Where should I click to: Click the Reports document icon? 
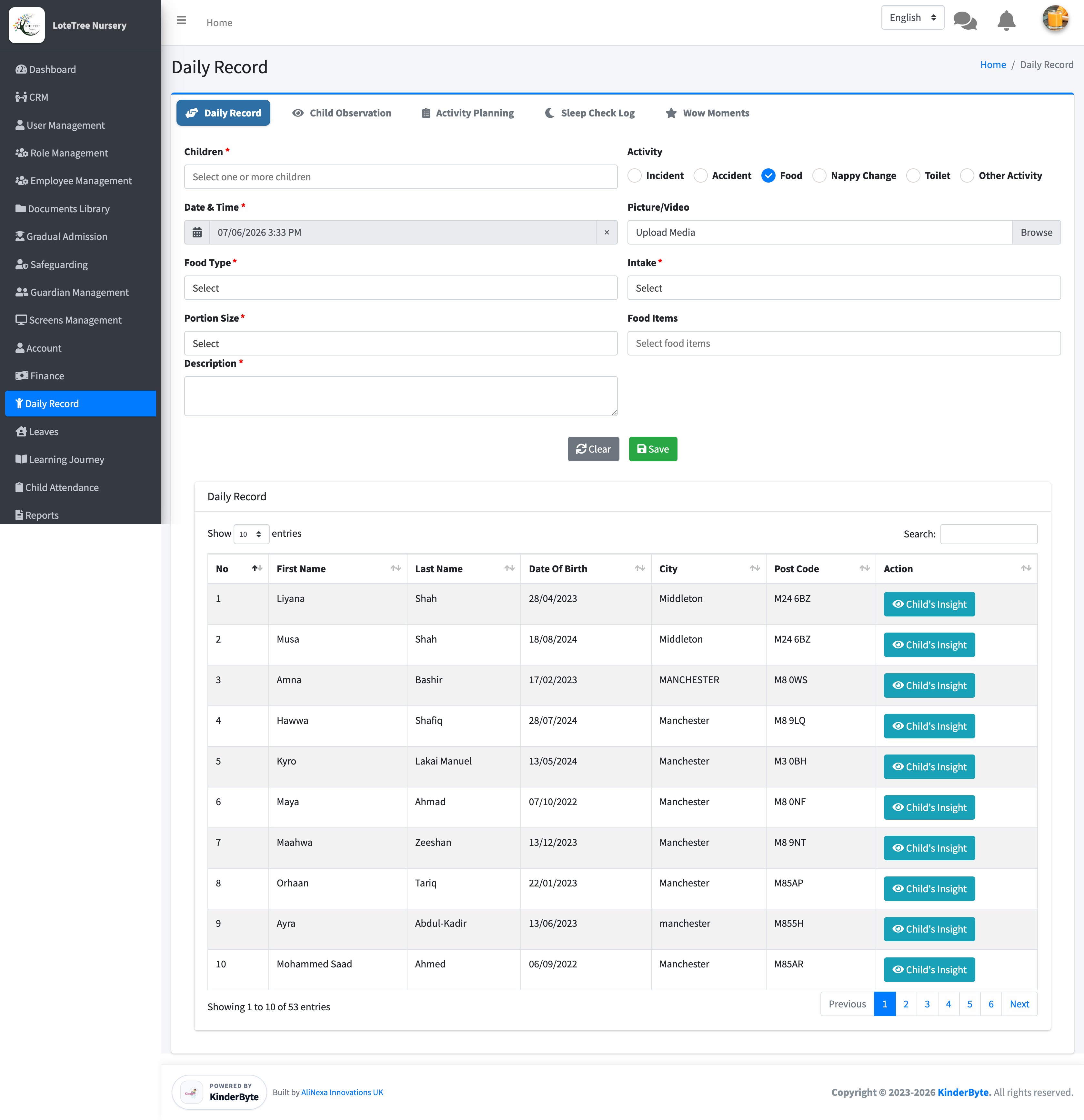tap(19, 515)
